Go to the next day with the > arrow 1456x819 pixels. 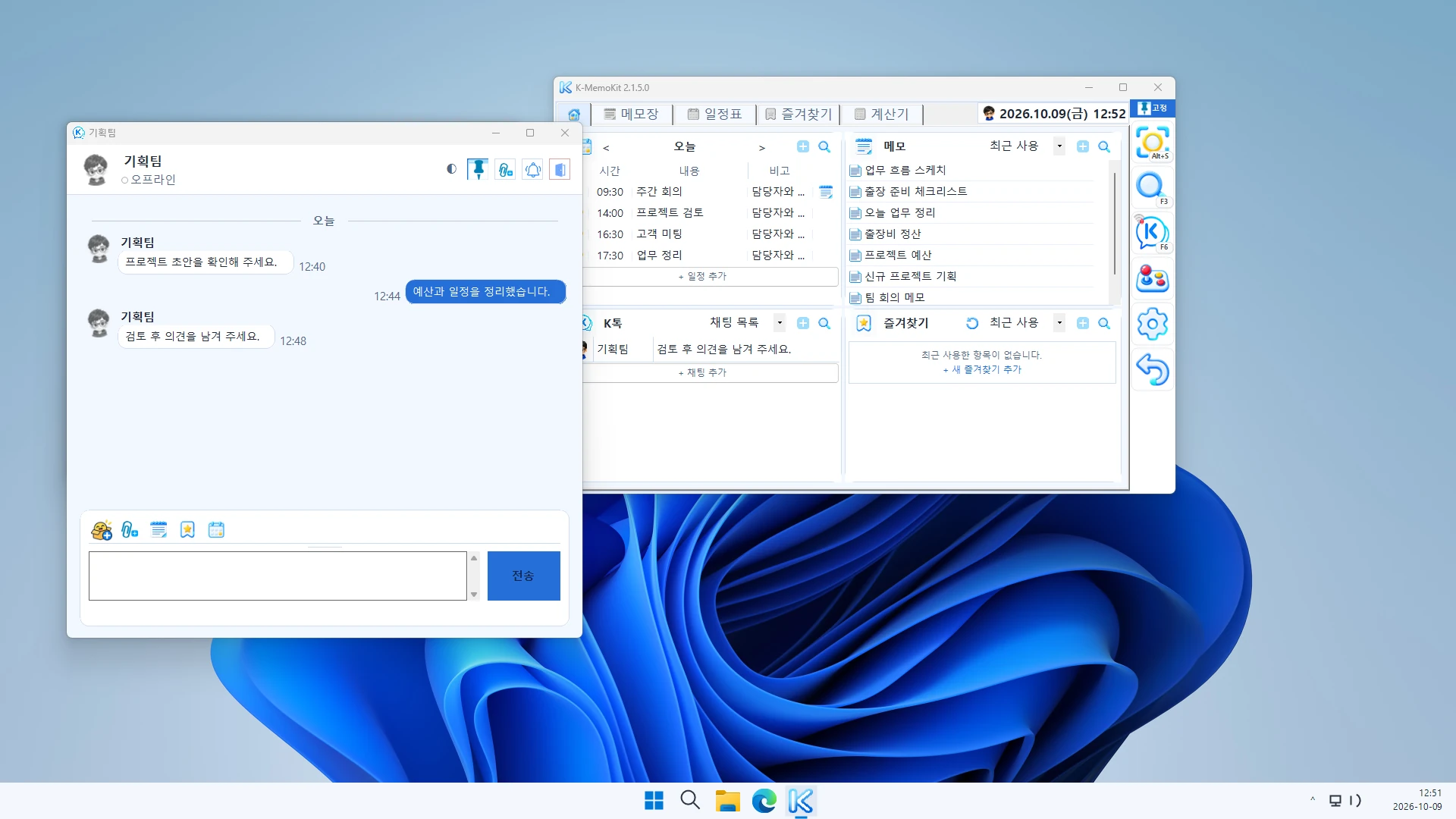[762, 148]
